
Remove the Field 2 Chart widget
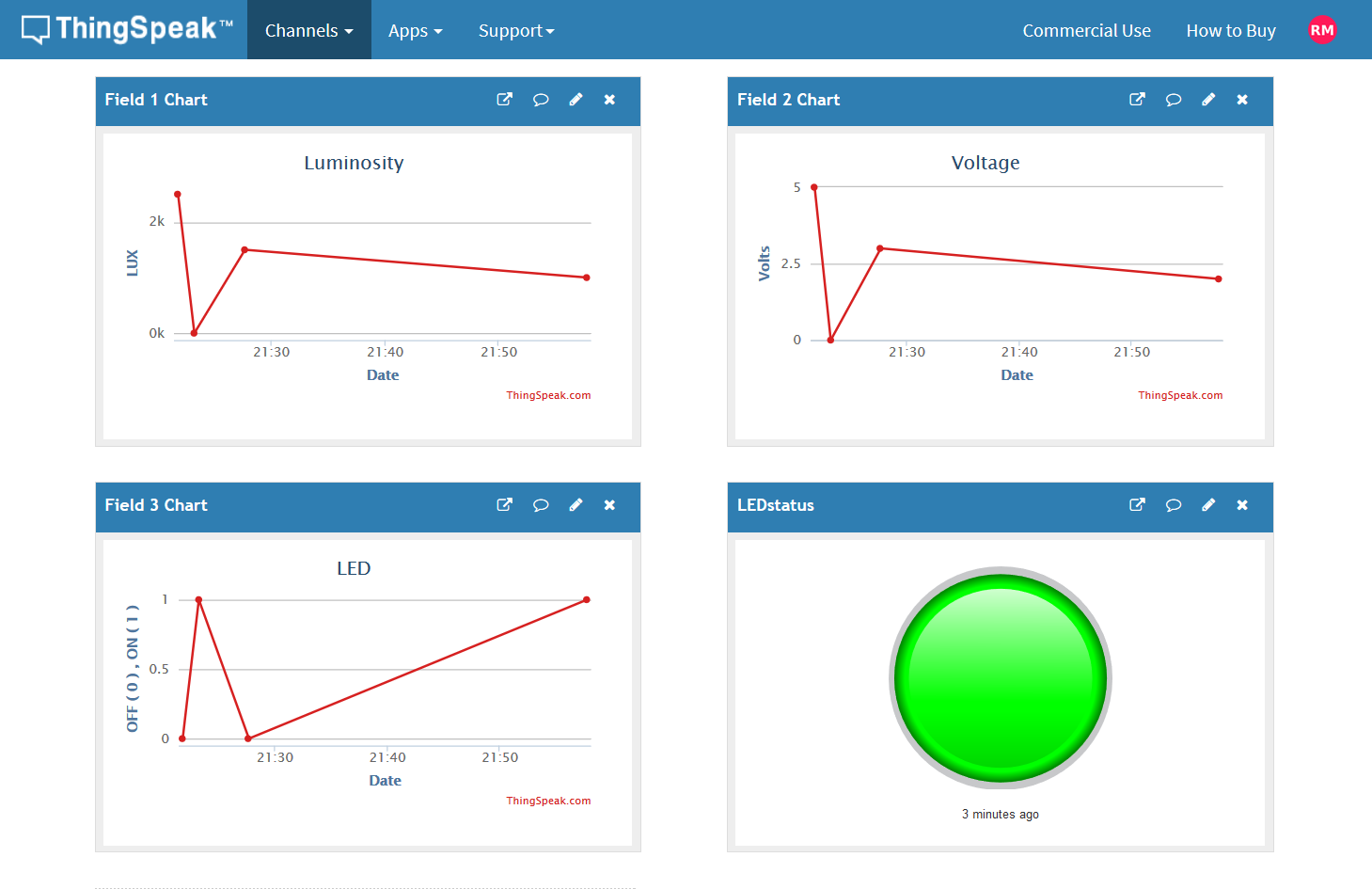coord(1242,100)
